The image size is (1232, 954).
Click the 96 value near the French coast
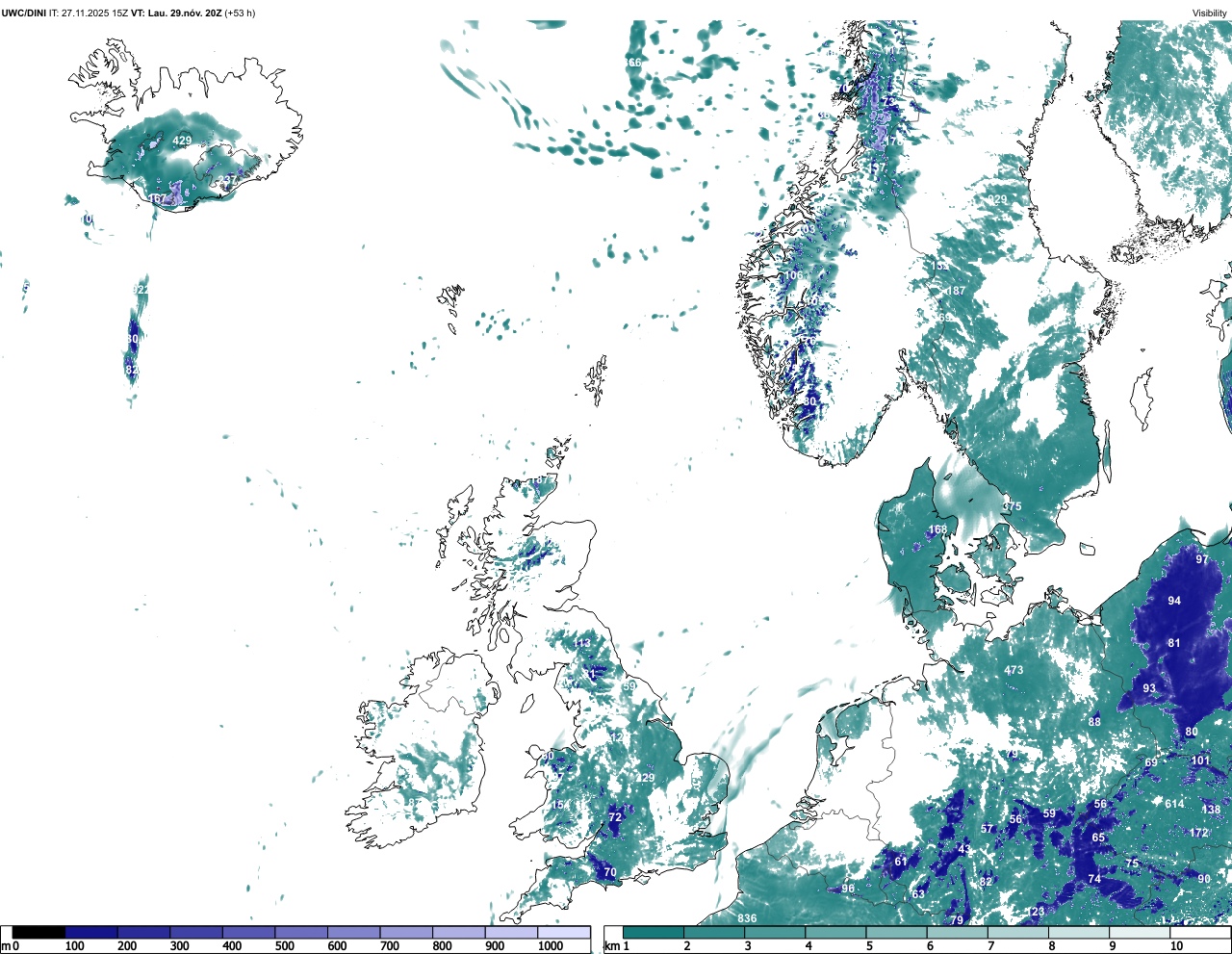[x=848, y=889]
